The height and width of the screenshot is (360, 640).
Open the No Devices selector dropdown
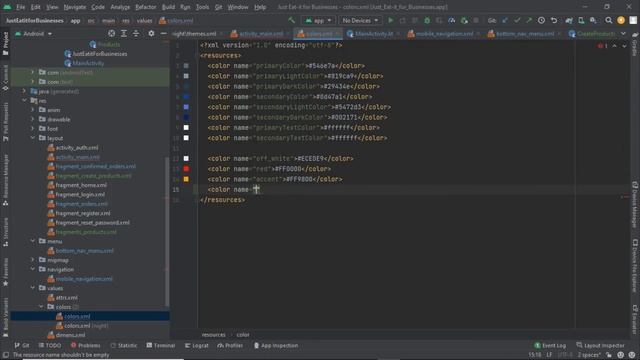tap(360, 20)
